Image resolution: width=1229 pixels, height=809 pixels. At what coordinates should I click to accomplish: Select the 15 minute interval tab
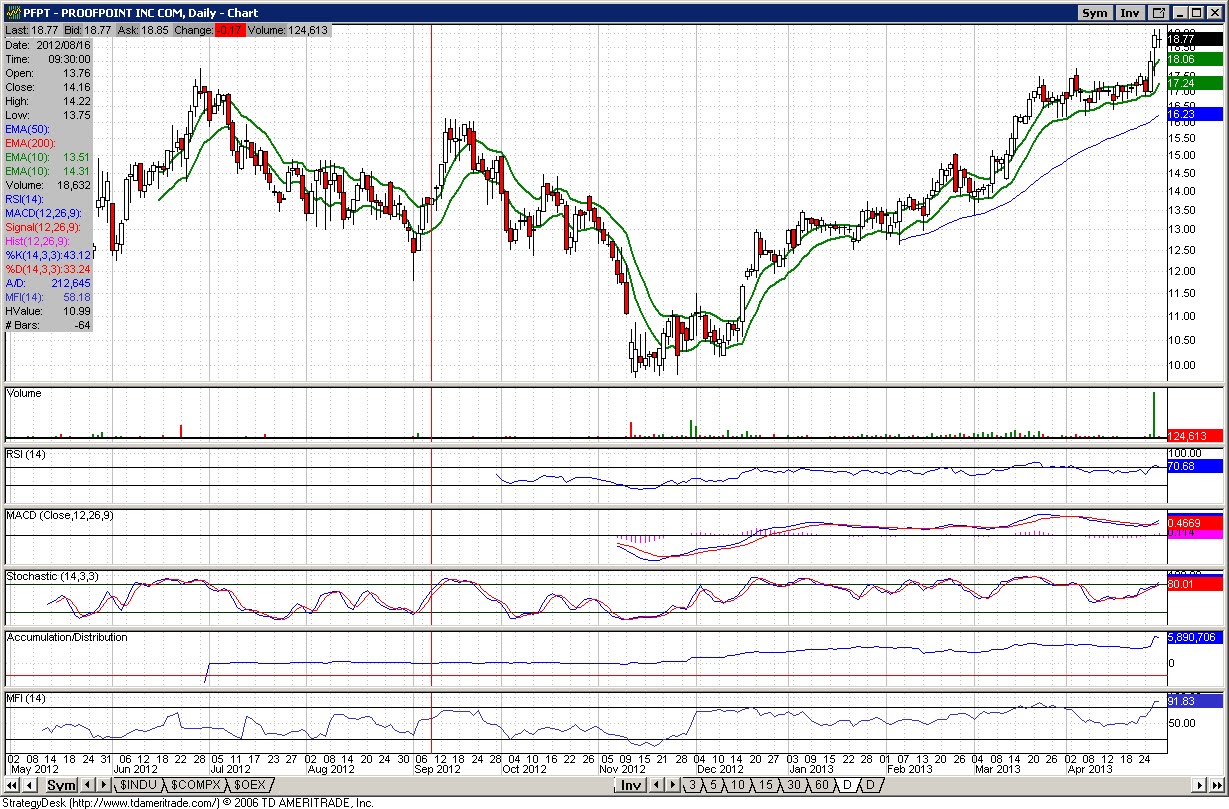[765, 785]
